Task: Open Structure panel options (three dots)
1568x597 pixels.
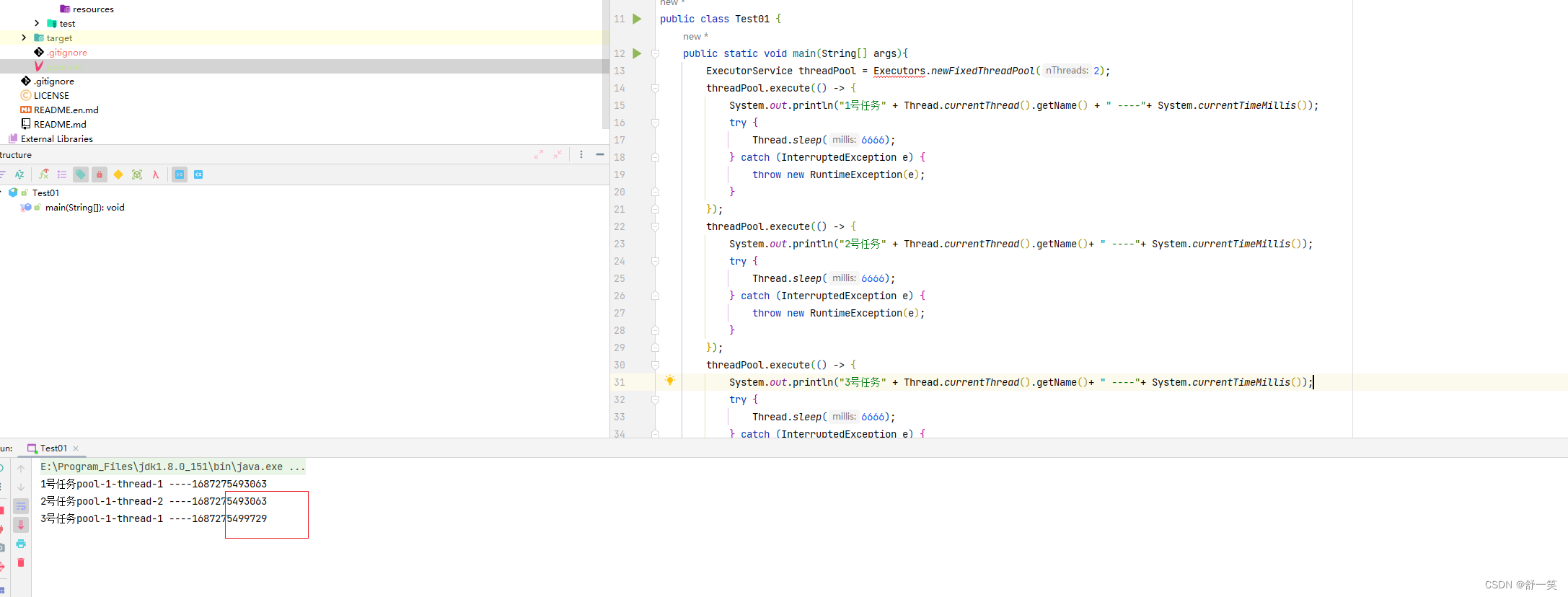Action: tap(581, 154)
